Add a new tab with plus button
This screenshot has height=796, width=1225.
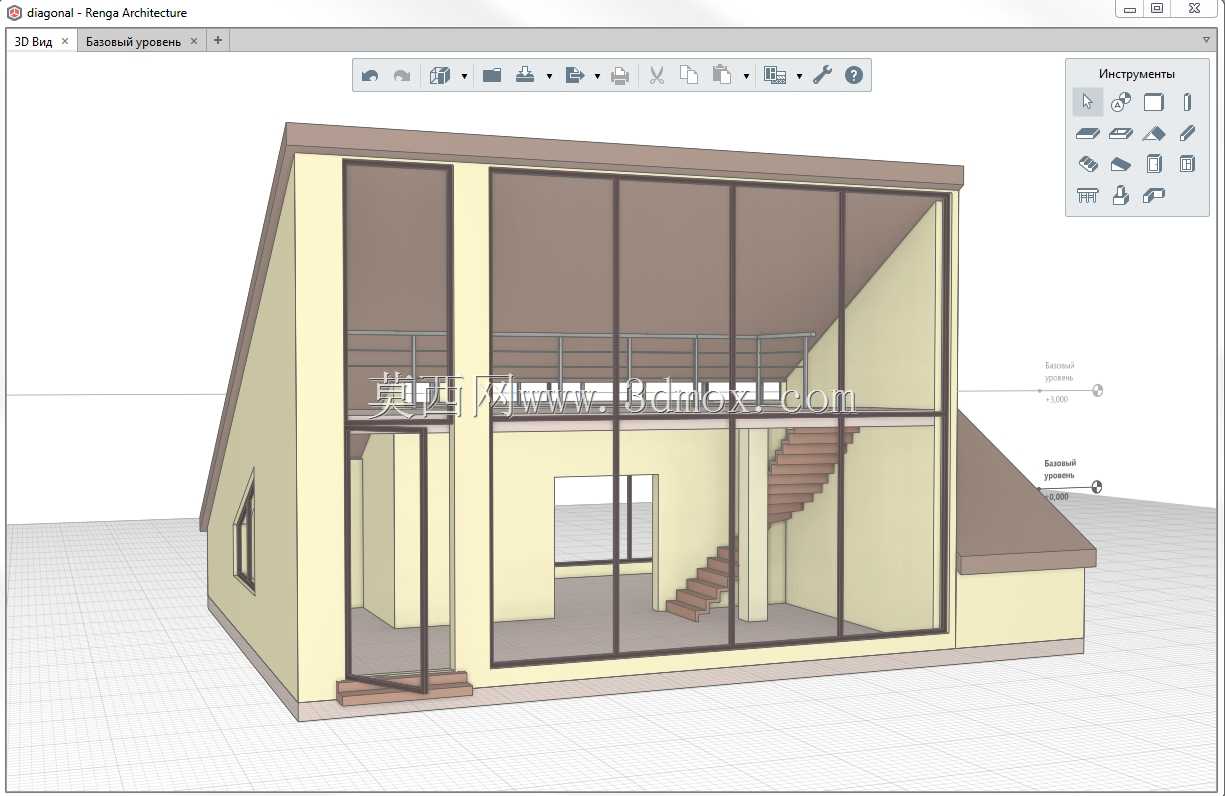(x=218, y=41)
